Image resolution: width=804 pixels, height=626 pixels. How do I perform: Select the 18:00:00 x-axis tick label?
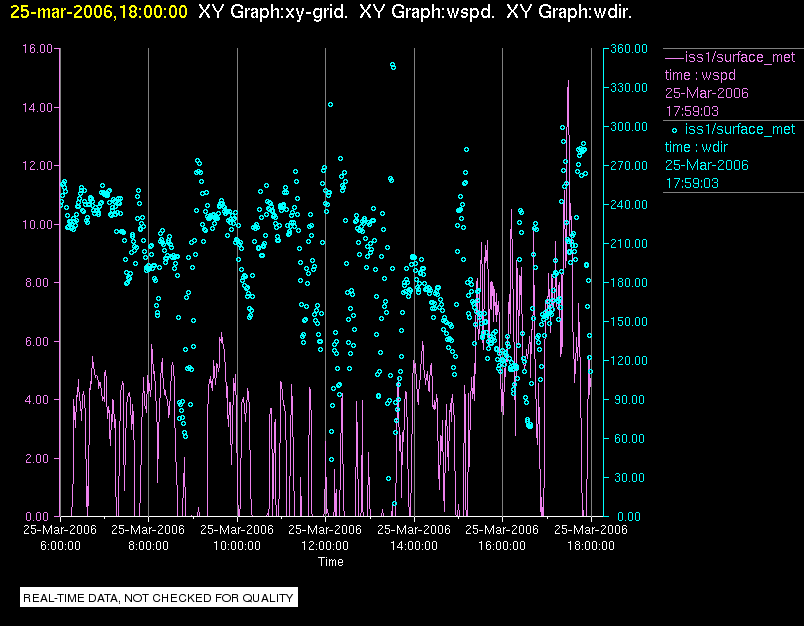coord(590,546)
